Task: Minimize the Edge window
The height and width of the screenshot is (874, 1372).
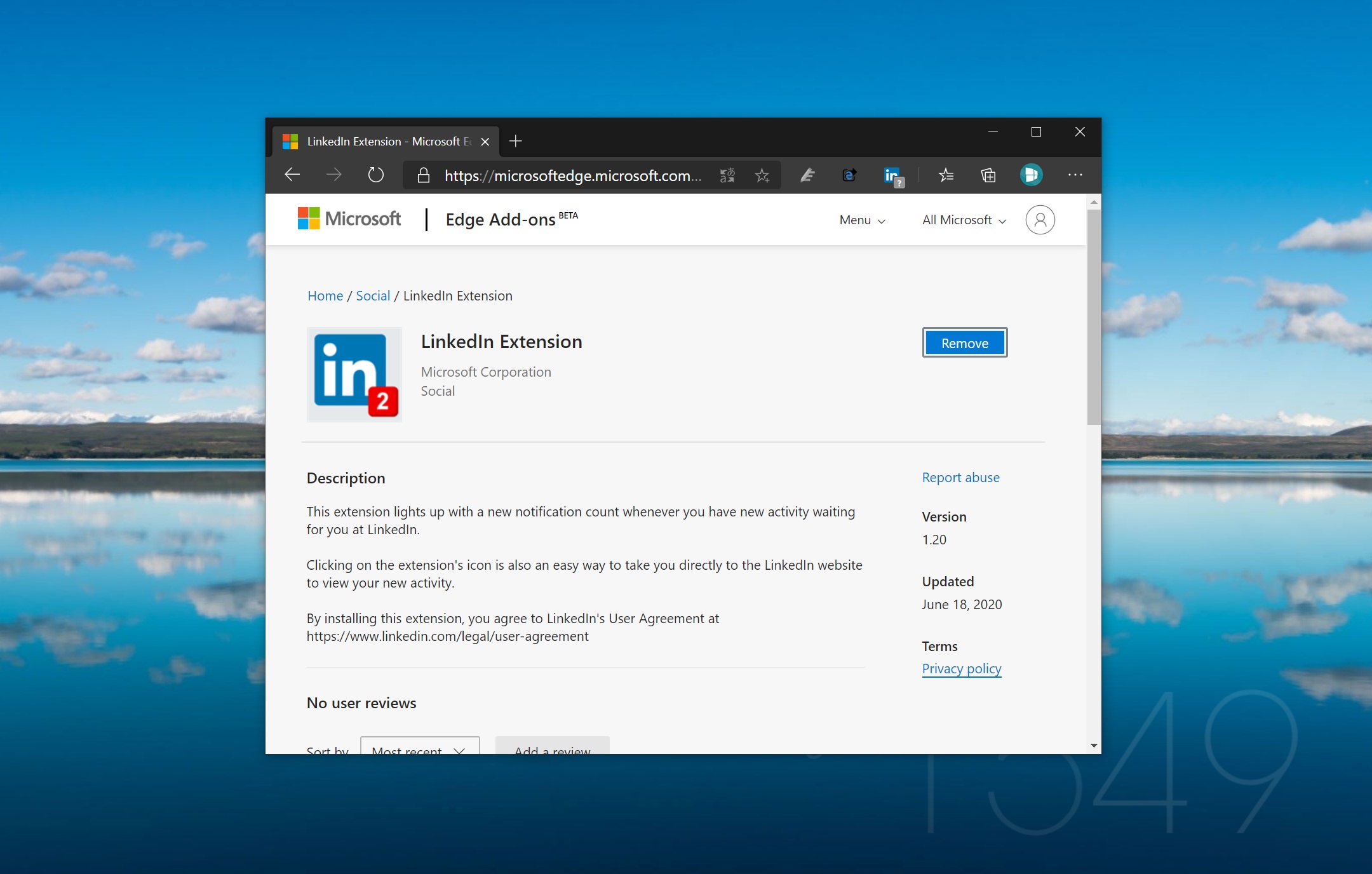Action: point(993,131)
